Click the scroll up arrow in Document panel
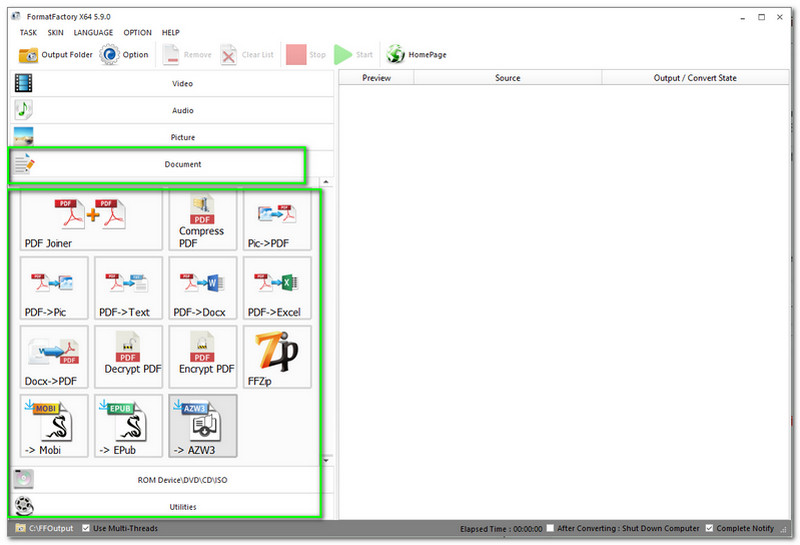The height and width of the screenshot is (545, 800). click(326, 182)
